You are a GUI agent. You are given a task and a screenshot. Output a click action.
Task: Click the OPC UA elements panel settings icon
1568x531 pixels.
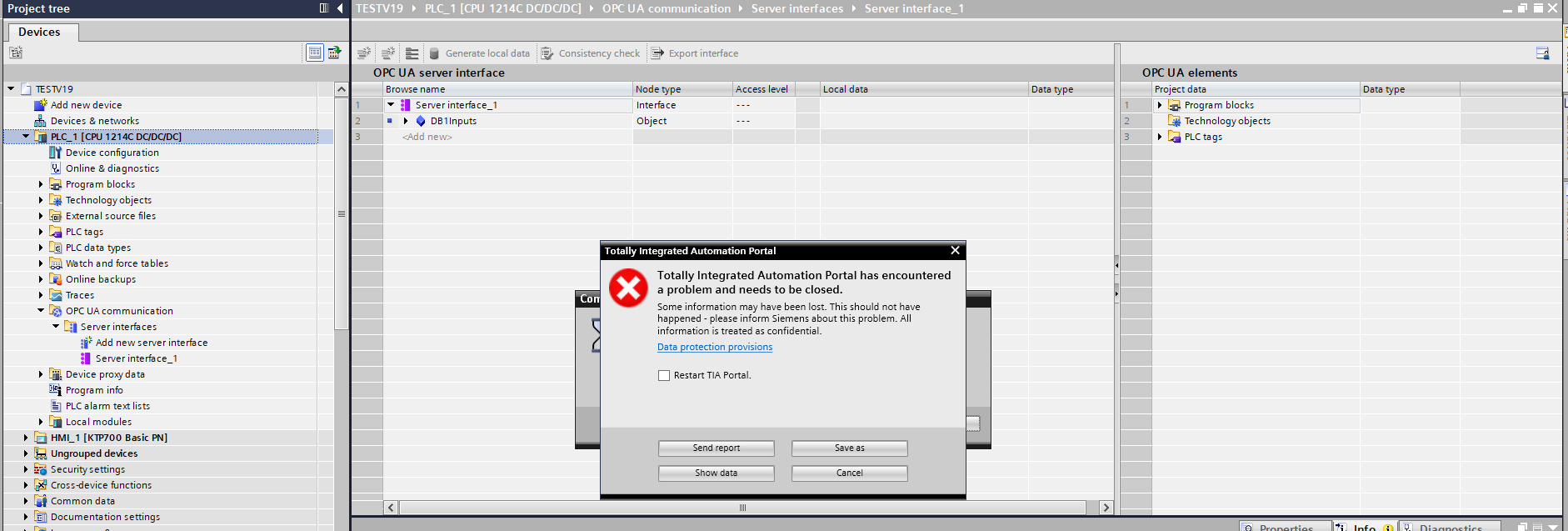(x=1542, y=53)
